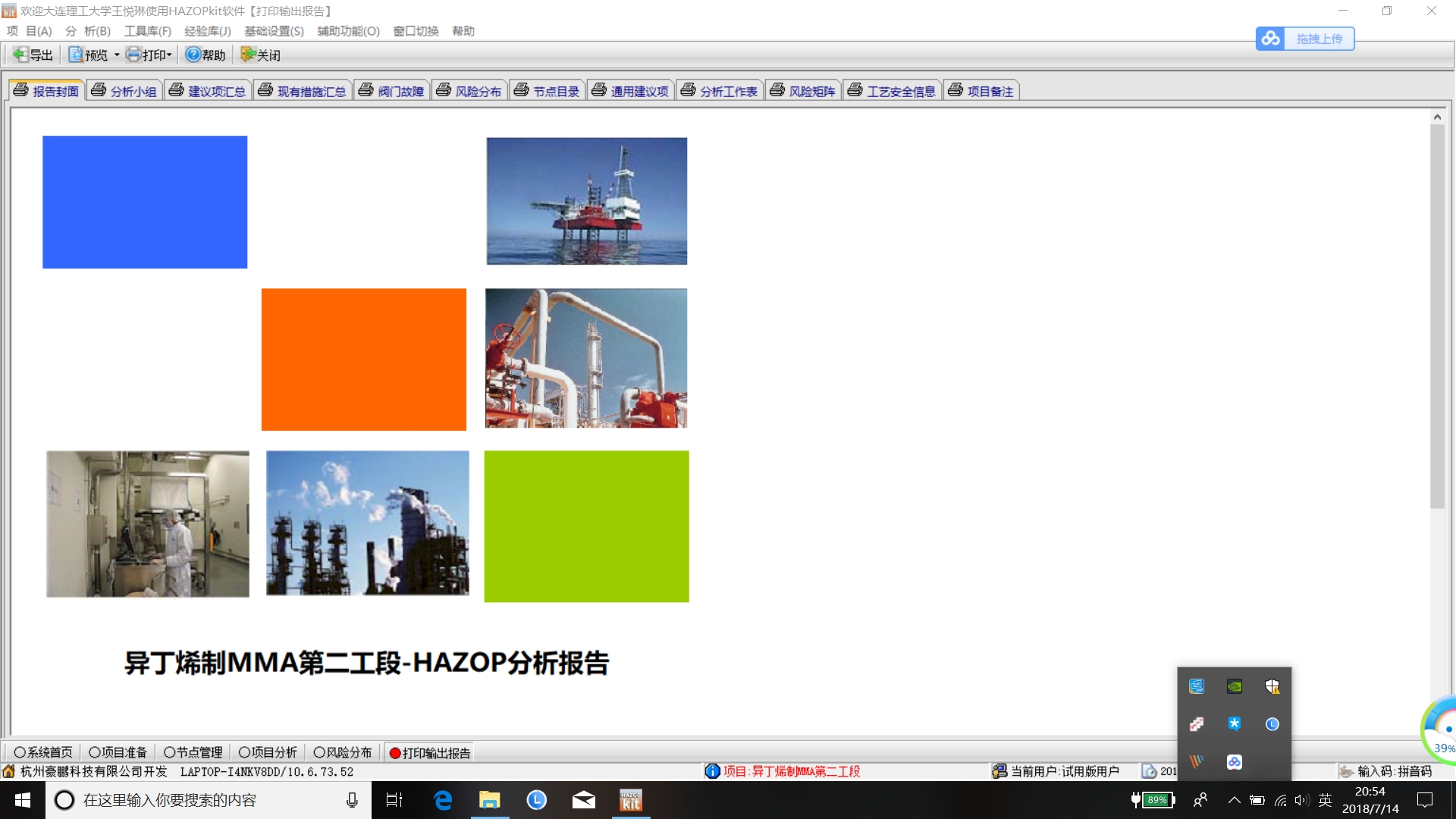Click the orange color block on cover
The image size is (1456, 819).
coord(363,359)
